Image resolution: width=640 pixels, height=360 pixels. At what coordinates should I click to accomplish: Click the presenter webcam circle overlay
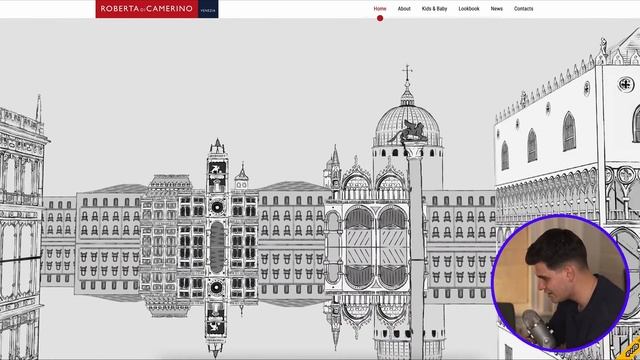click(x=560, y=283)
